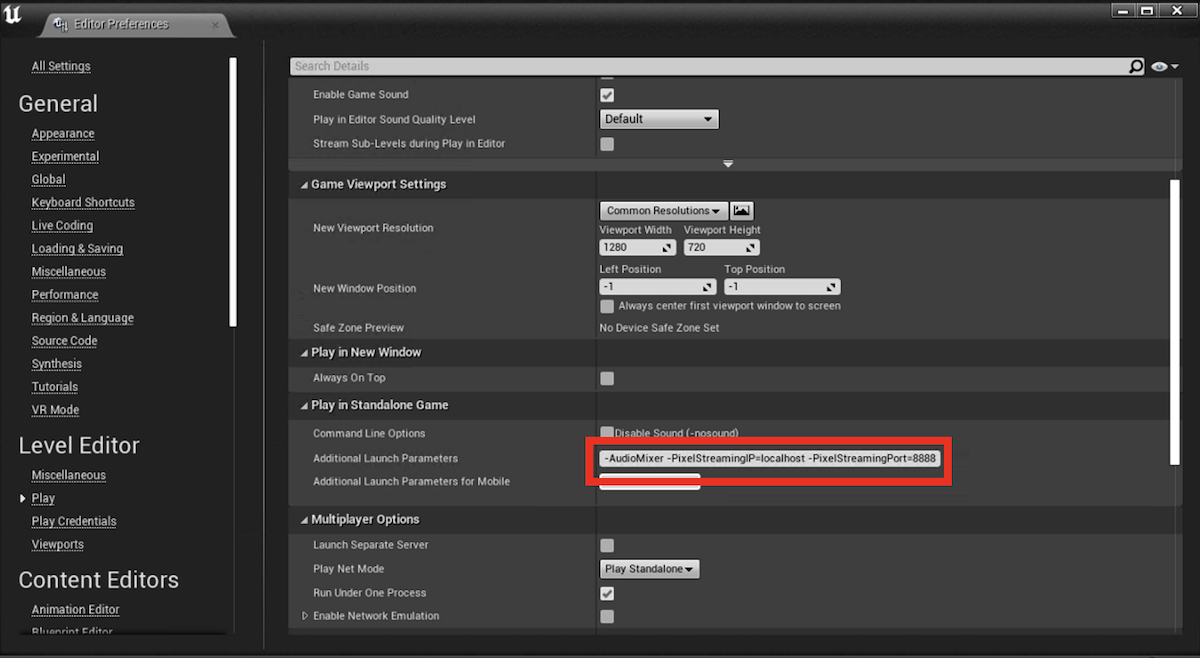Open Play in Editor Sound Quality dropdown

(659, 119)
